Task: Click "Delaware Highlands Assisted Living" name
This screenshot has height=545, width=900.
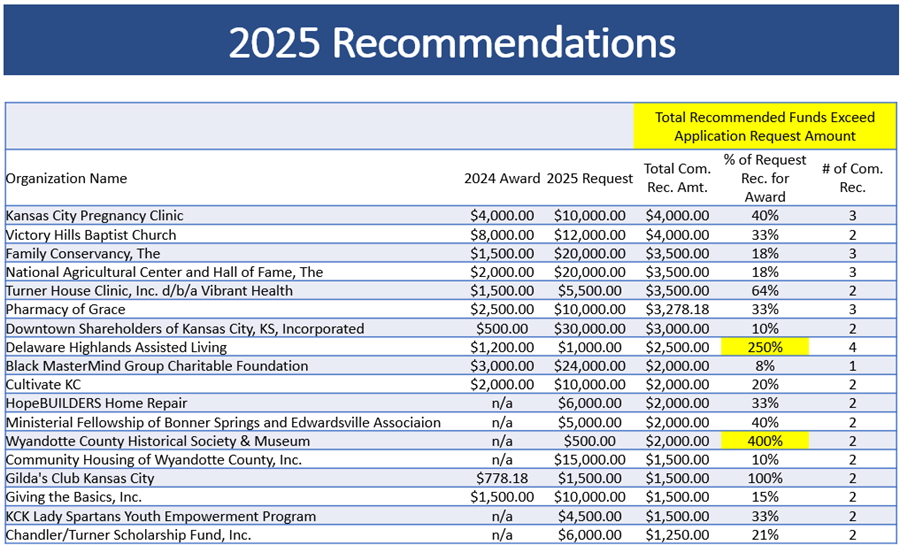Action: coord(117,347)
